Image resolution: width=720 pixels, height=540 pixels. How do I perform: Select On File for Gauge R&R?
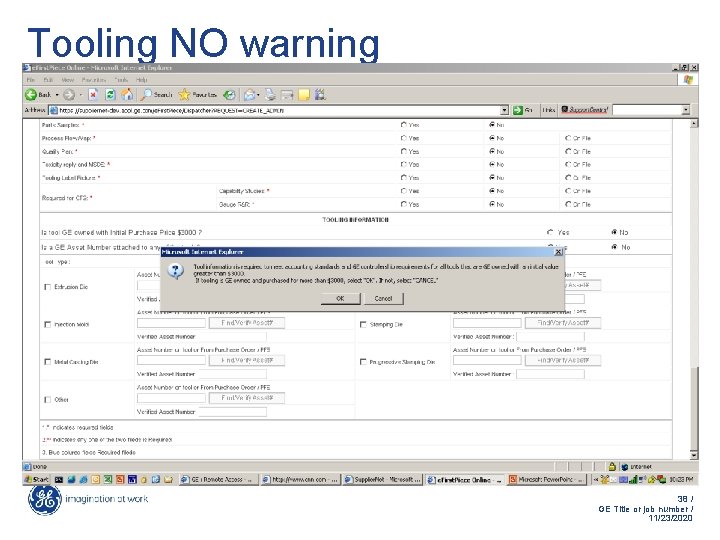pyautogui.click(x=568, y=204)
